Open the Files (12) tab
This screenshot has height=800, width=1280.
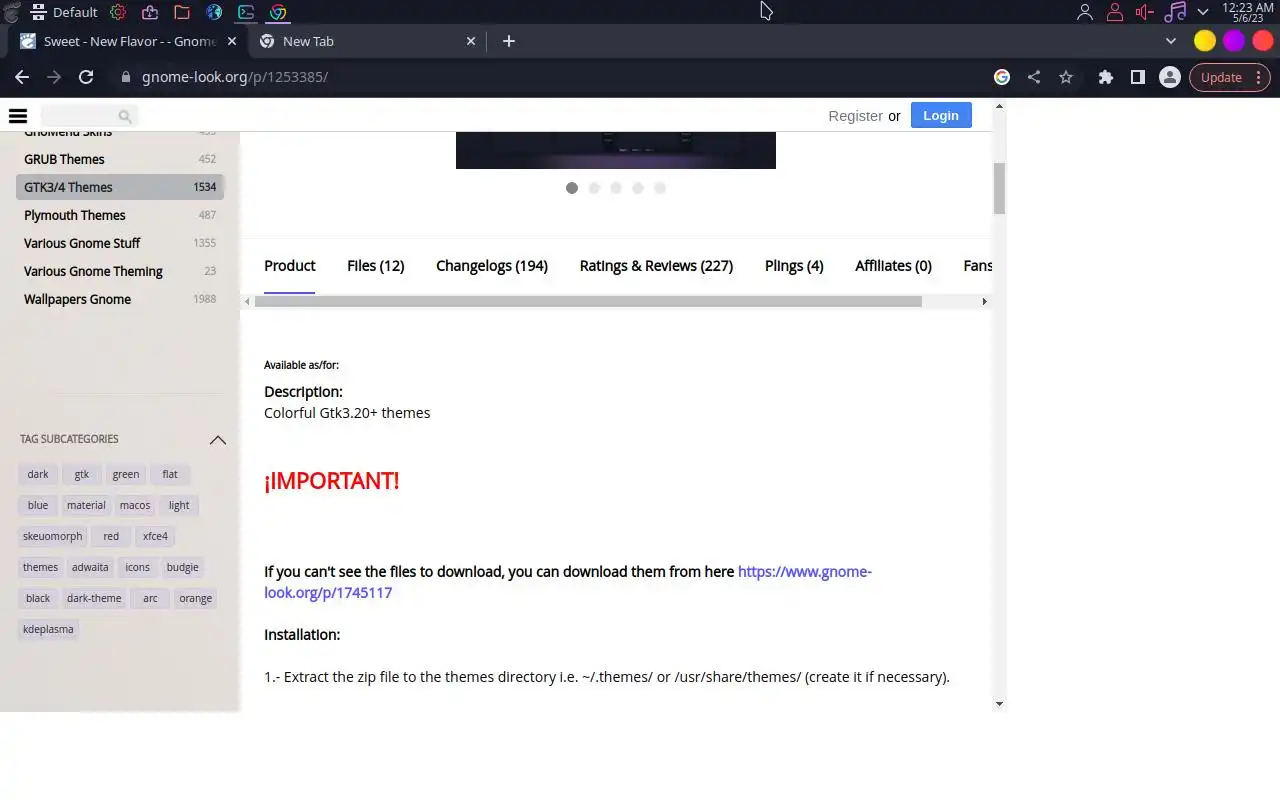pos(376,266)
